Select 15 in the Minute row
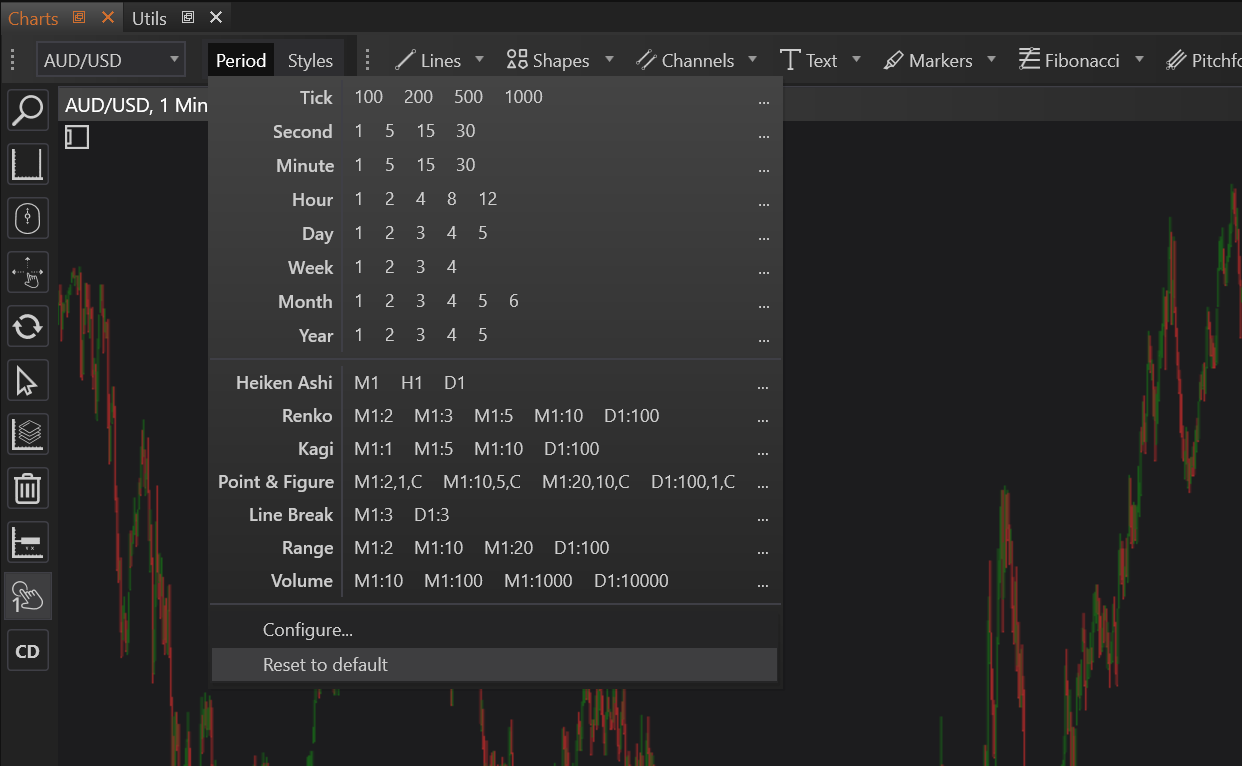 click(x=426, y=165)
